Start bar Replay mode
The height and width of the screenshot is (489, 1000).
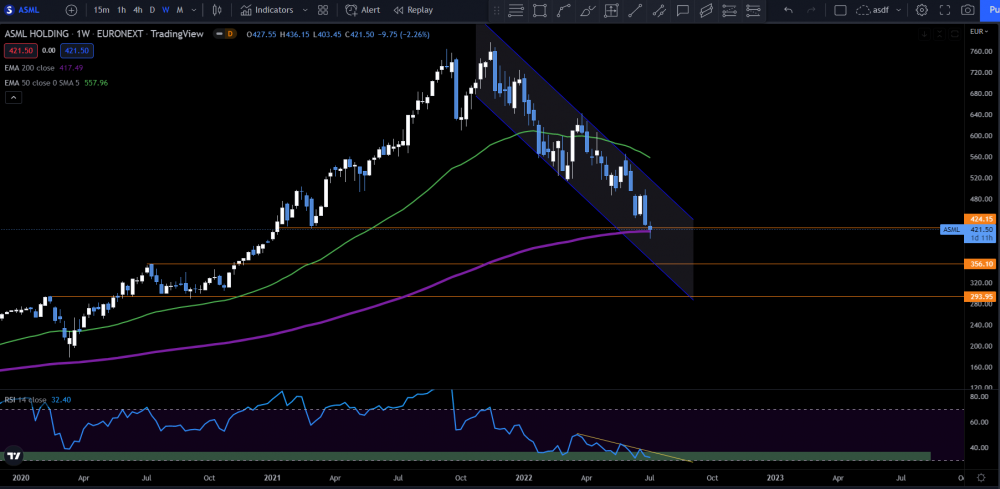[413, 10]
